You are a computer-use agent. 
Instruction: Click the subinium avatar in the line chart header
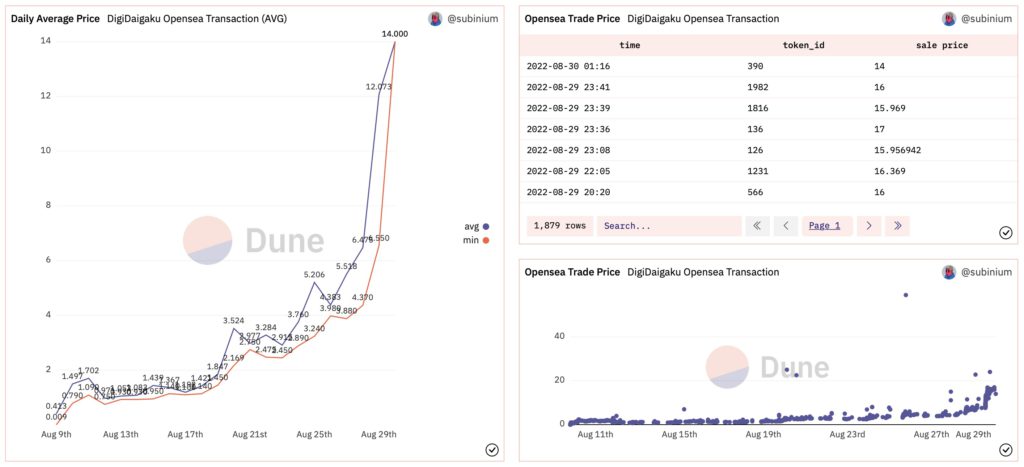[435, 19]
